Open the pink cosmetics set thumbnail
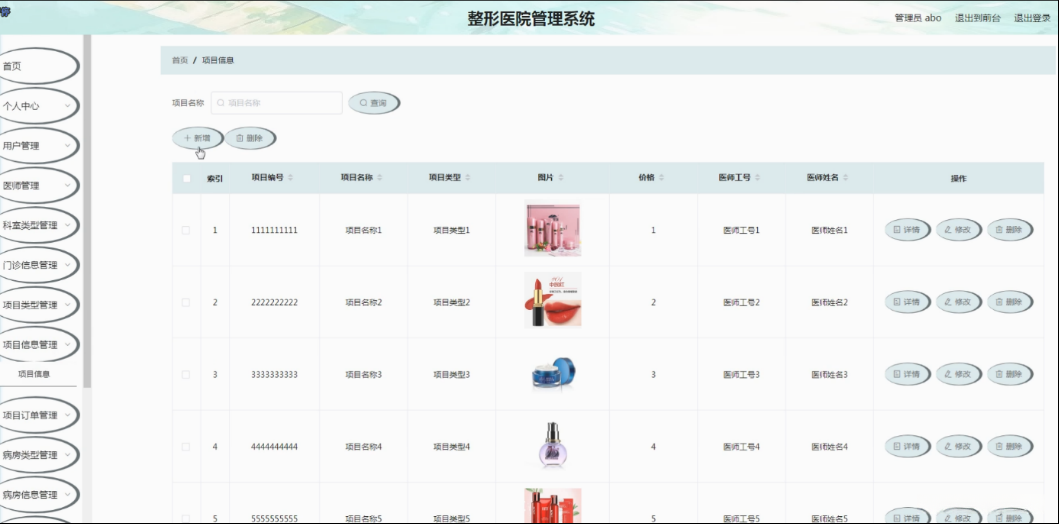 click(552, 230)
